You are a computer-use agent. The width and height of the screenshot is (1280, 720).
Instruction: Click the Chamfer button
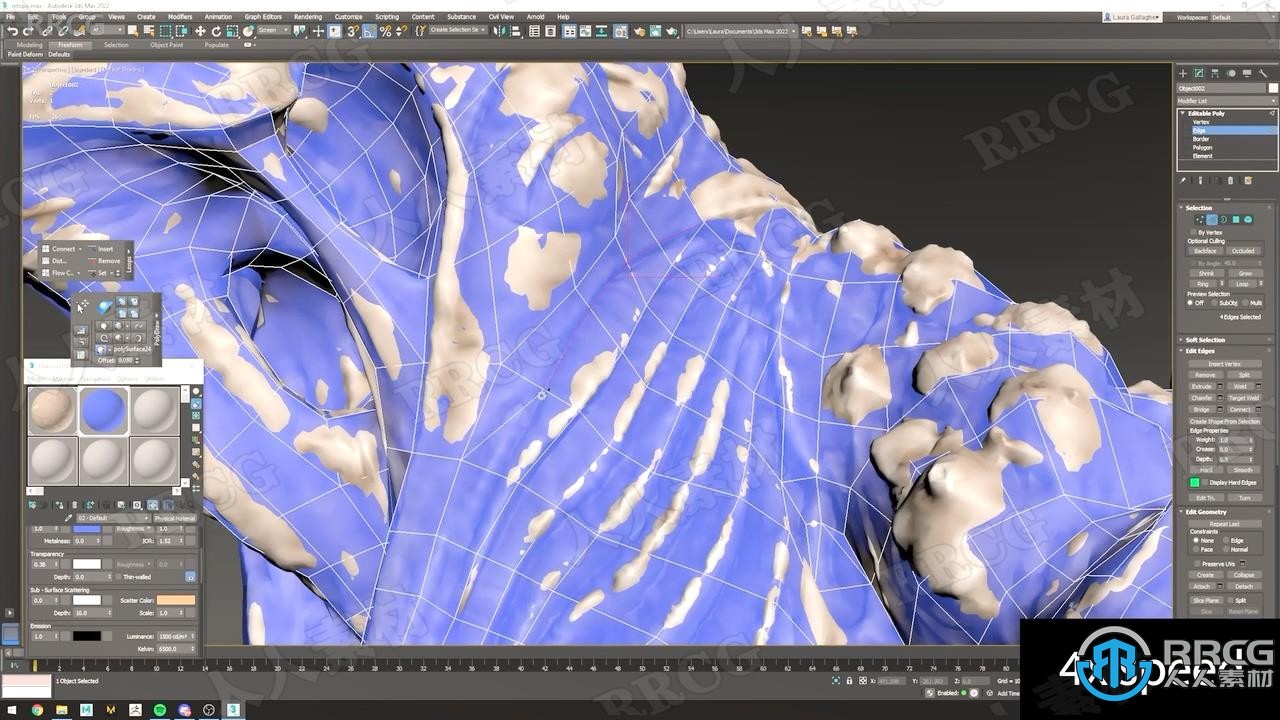pyautogui.click(x=1201, y=398)
